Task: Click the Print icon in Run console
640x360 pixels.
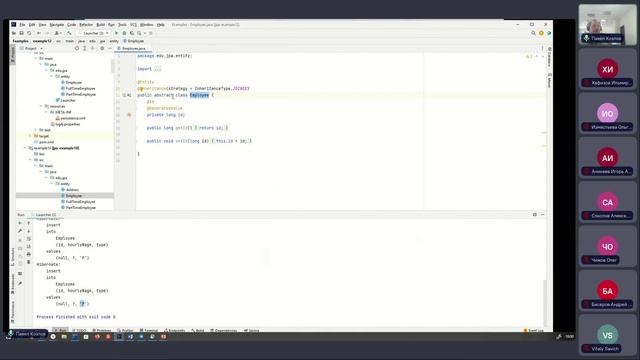Action: [29, 254]
